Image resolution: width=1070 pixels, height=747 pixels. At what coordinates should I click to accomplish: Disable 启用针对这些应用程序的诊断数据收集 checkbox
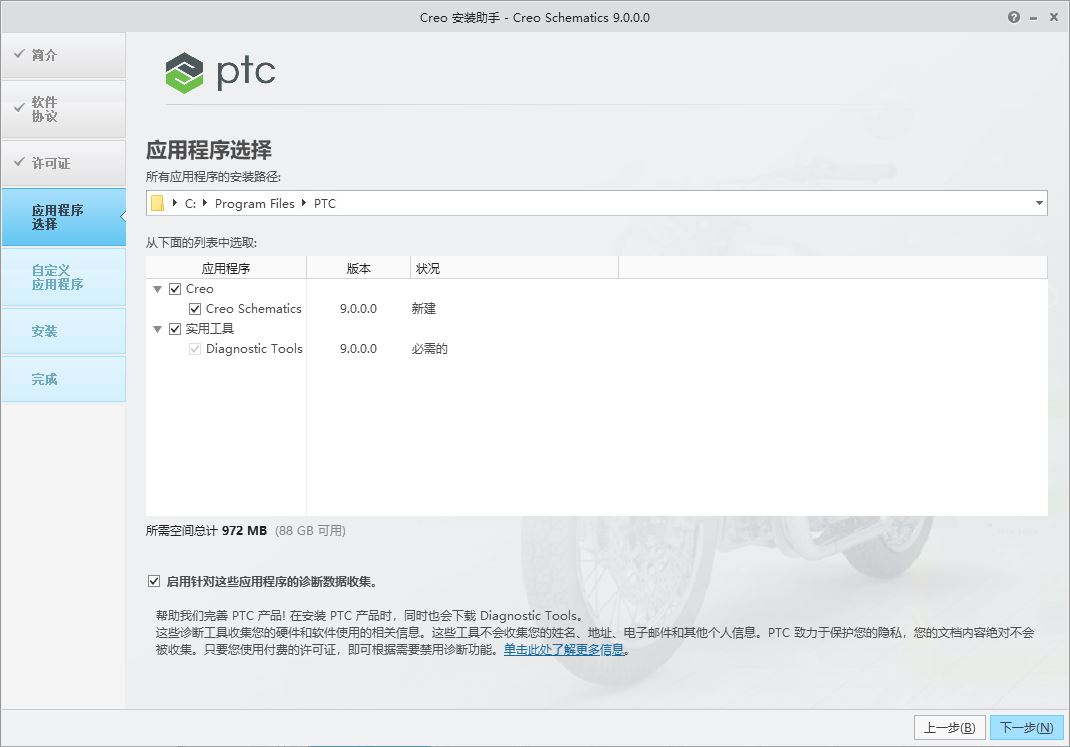[154, 581]
